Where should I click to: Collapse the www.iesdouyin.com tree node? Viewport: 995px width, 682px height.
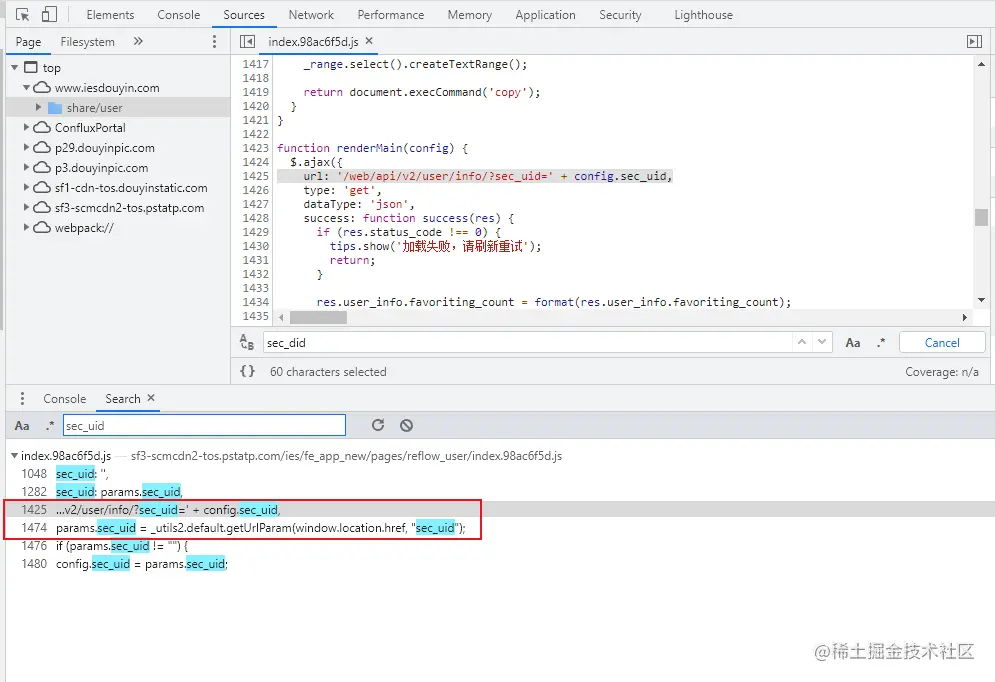(x=26, y=88)
